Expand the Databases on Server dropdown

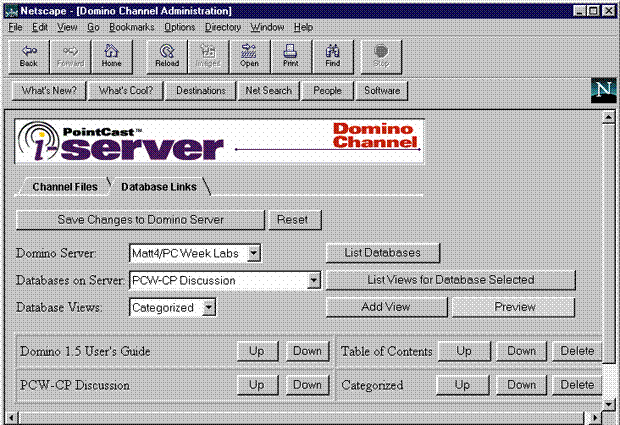tap(314, 280)
